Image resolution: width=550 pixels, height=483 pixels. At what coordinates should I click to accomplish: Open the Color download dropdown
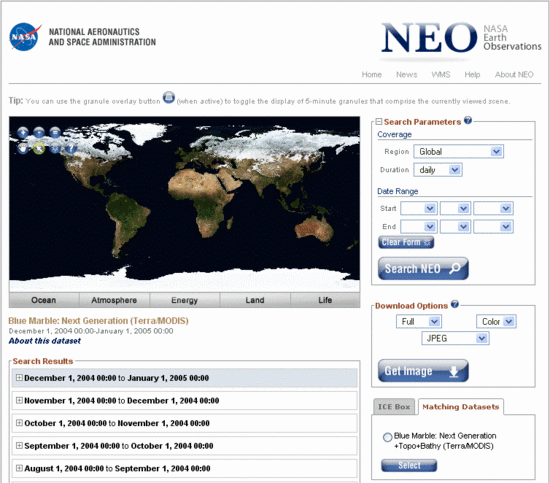click(x=496, y=321)
